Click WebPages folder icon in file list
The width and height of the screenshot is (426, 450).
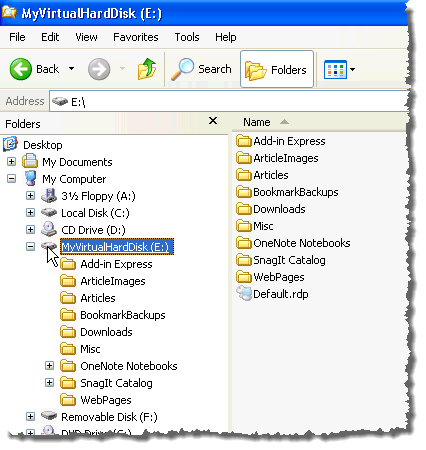244,277
